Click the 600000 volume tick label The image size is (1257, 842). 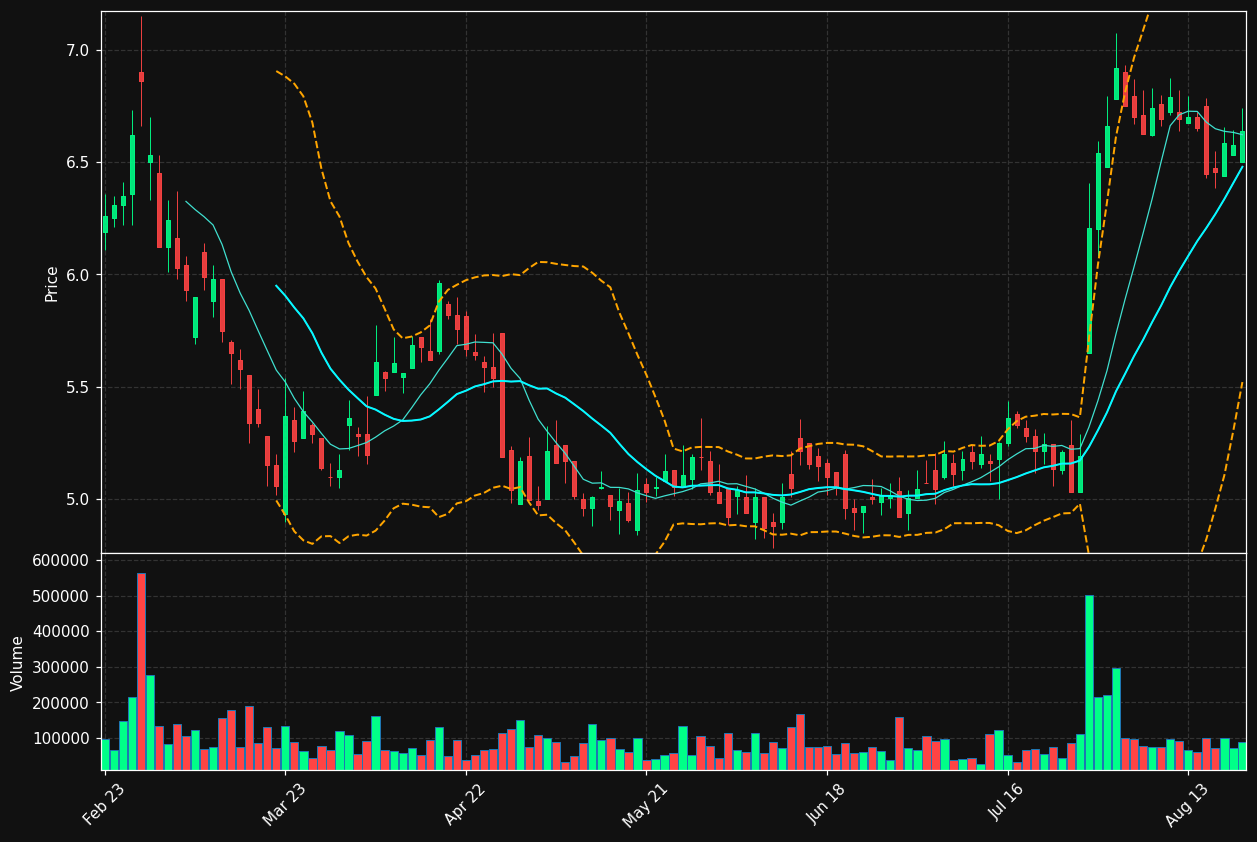coord(62,561)
